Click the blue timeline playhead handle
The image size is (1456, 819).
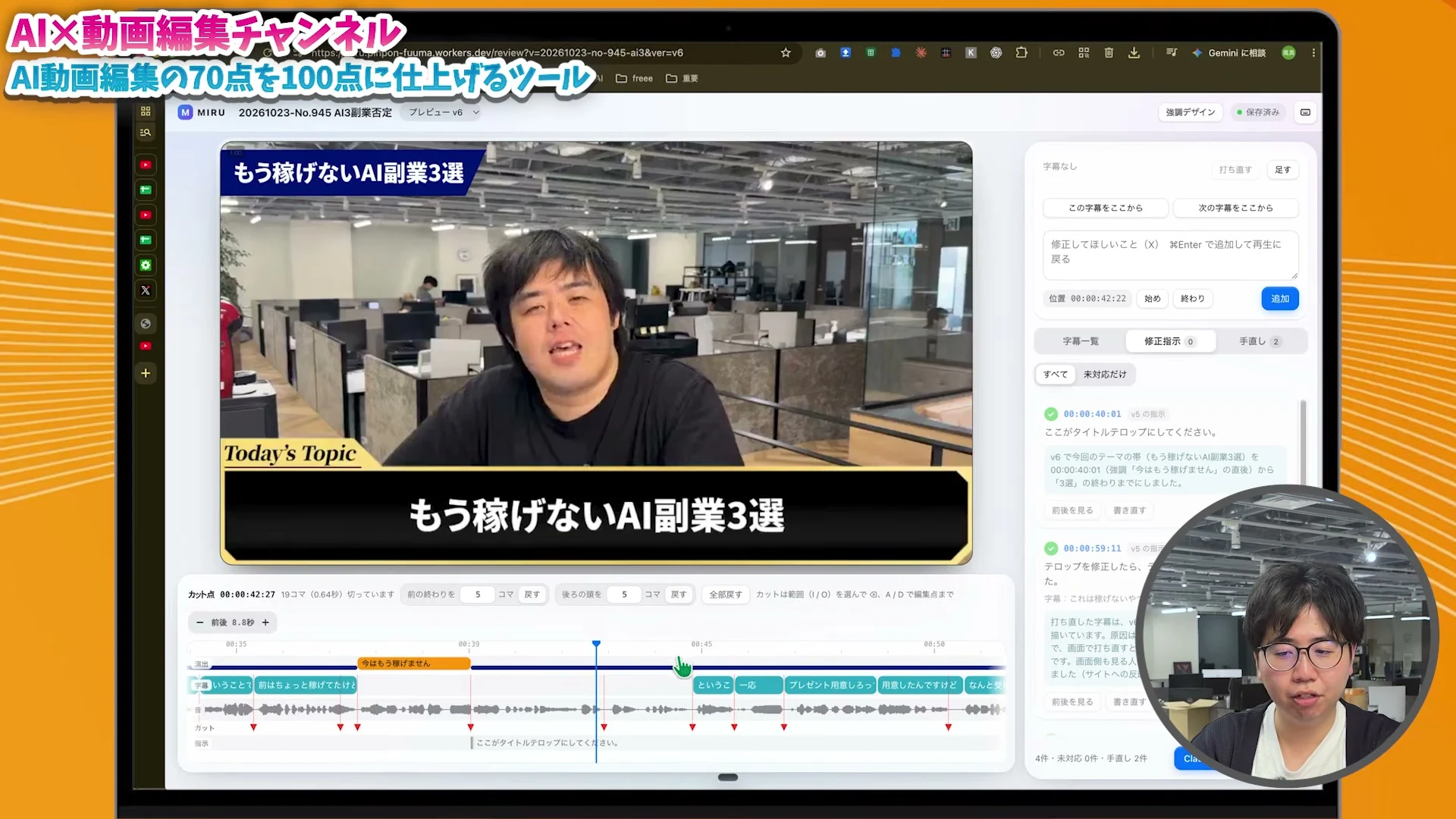point(597,644)
